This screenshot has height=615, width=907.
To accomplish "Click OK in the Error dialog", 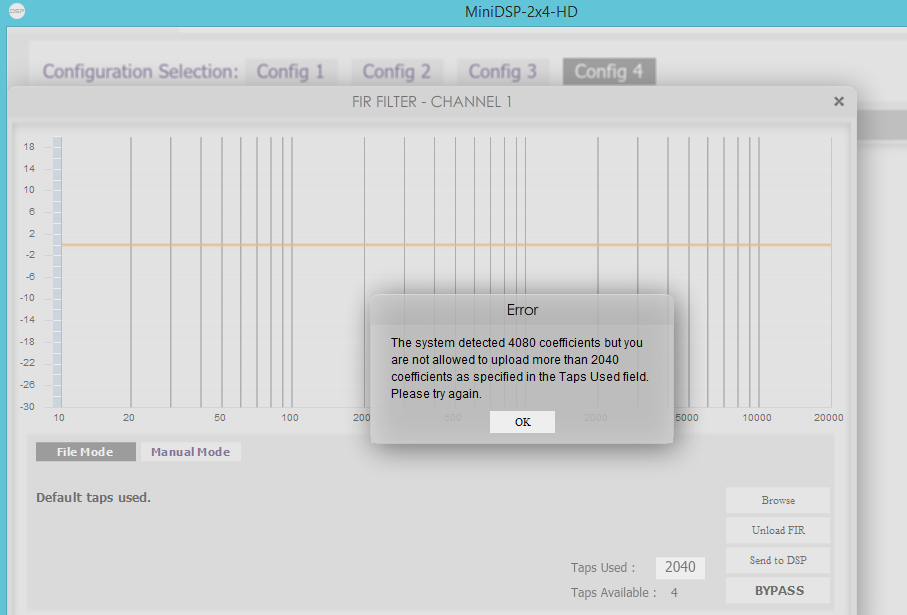I will (x=522, y=422).
